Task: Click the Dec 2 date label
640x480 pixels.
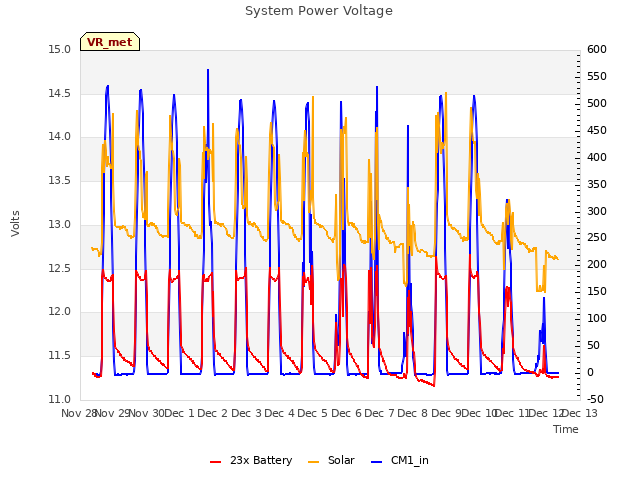Action: pyautogui.click(x=213, y=413)
